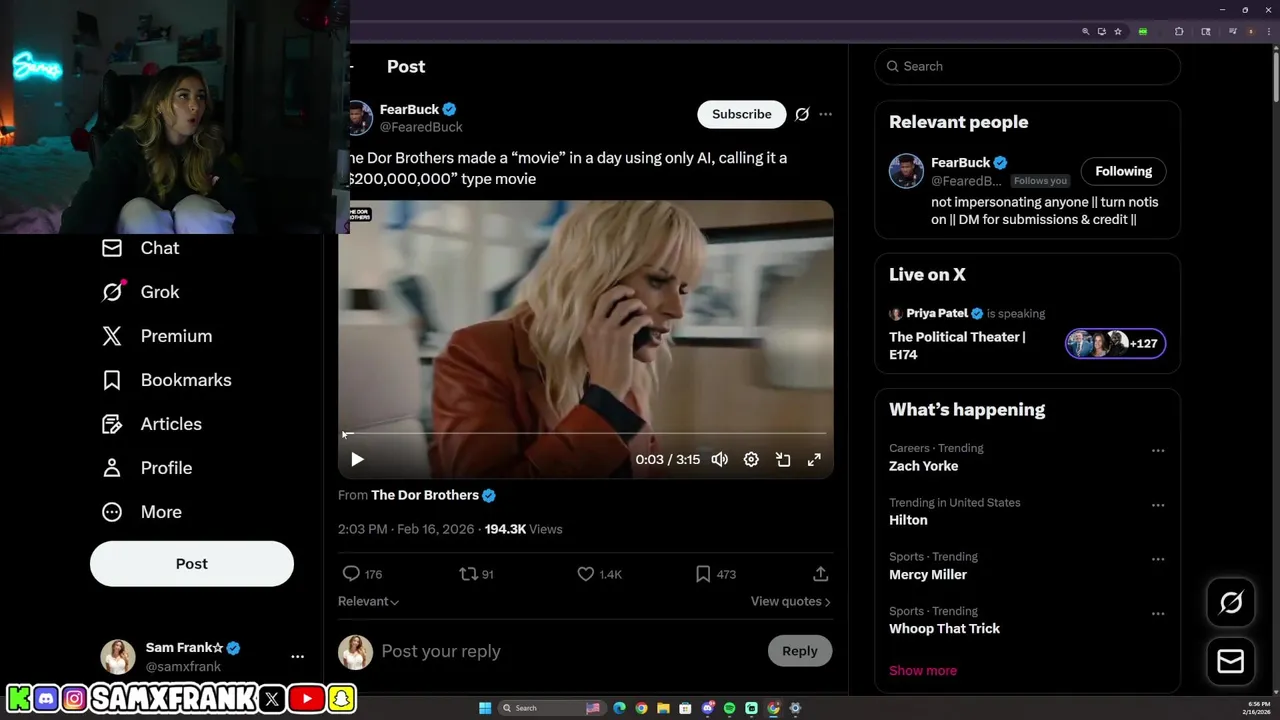Open Spotify from the taskbar
This screenshot has height=720, width=1280.
click(x=729, y=708)
